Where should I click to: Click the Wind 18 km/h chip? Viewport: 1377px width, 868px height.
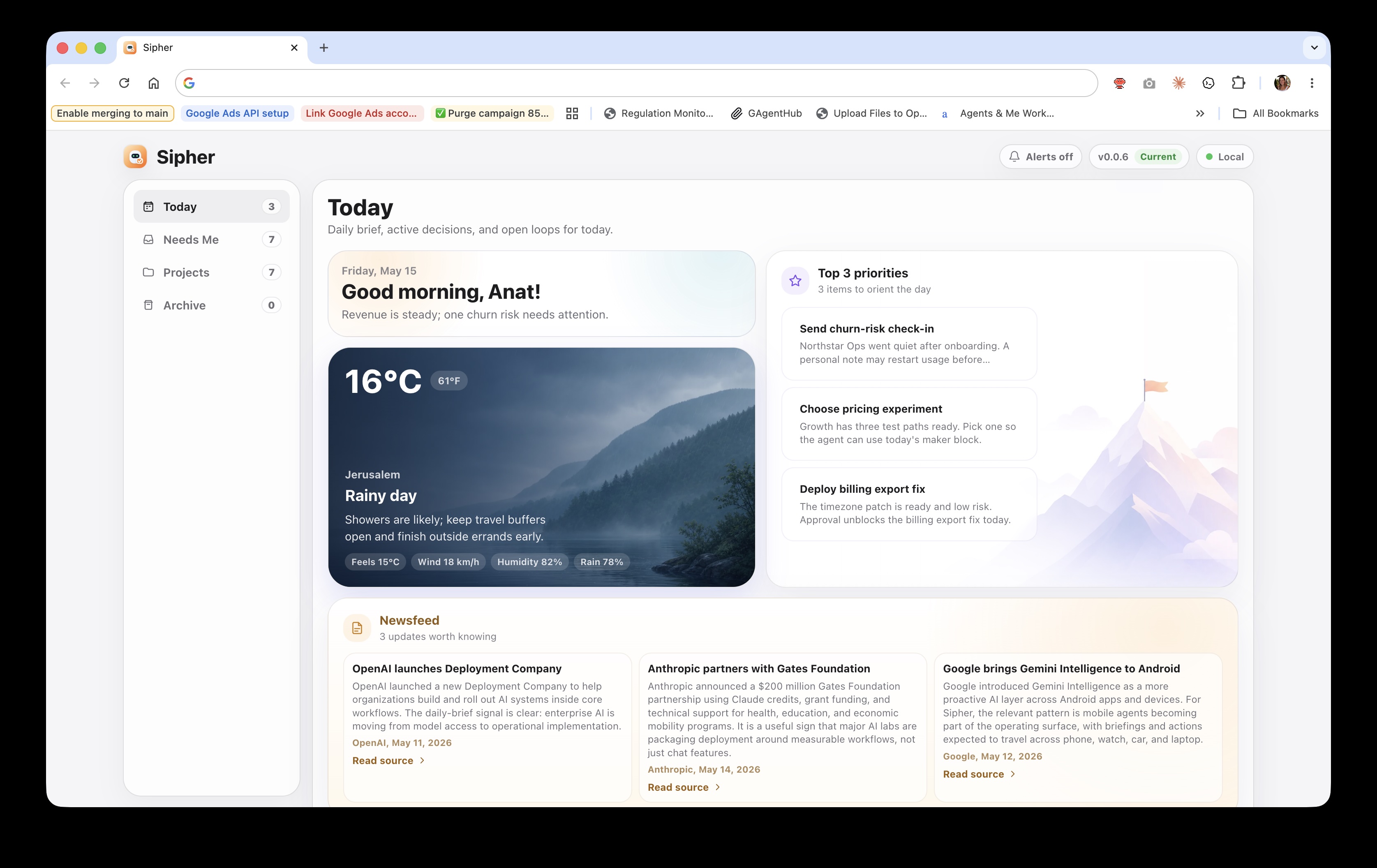[448, 562]
